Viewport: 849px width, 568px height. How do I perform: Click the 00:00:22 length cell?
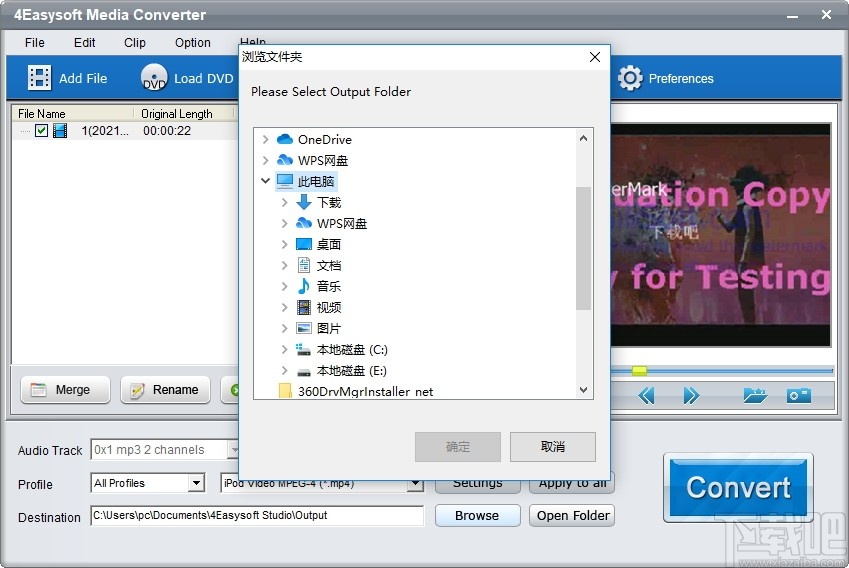(x=167, y=130)
